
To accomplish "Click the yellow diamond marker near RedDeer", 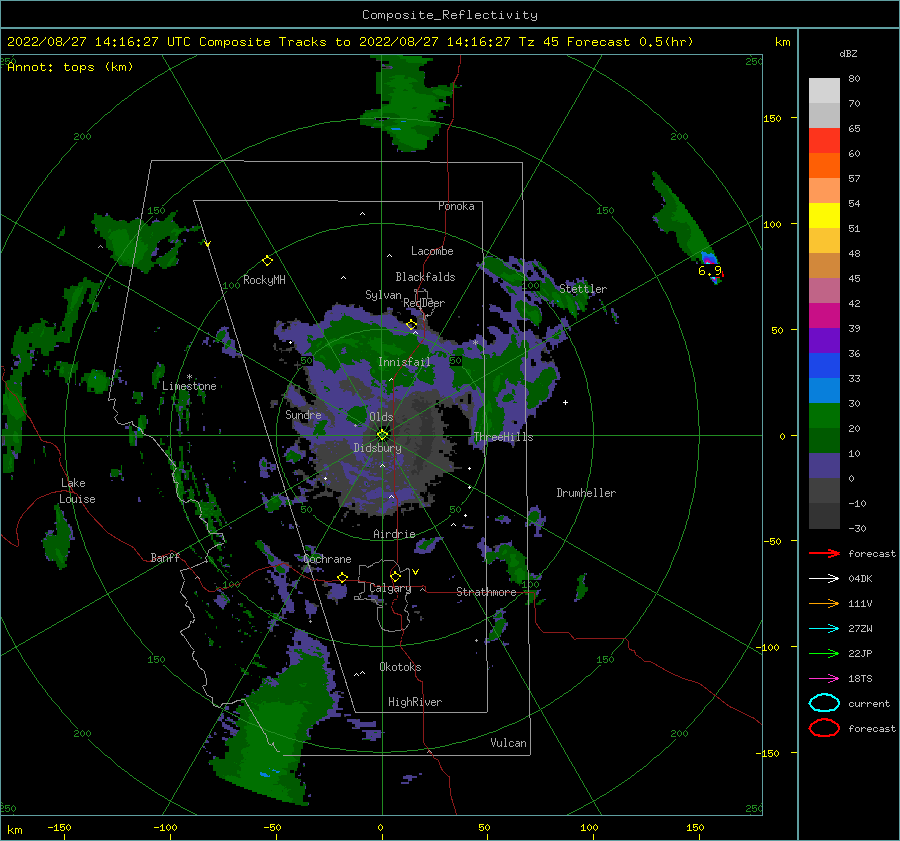I will point(411,325).
